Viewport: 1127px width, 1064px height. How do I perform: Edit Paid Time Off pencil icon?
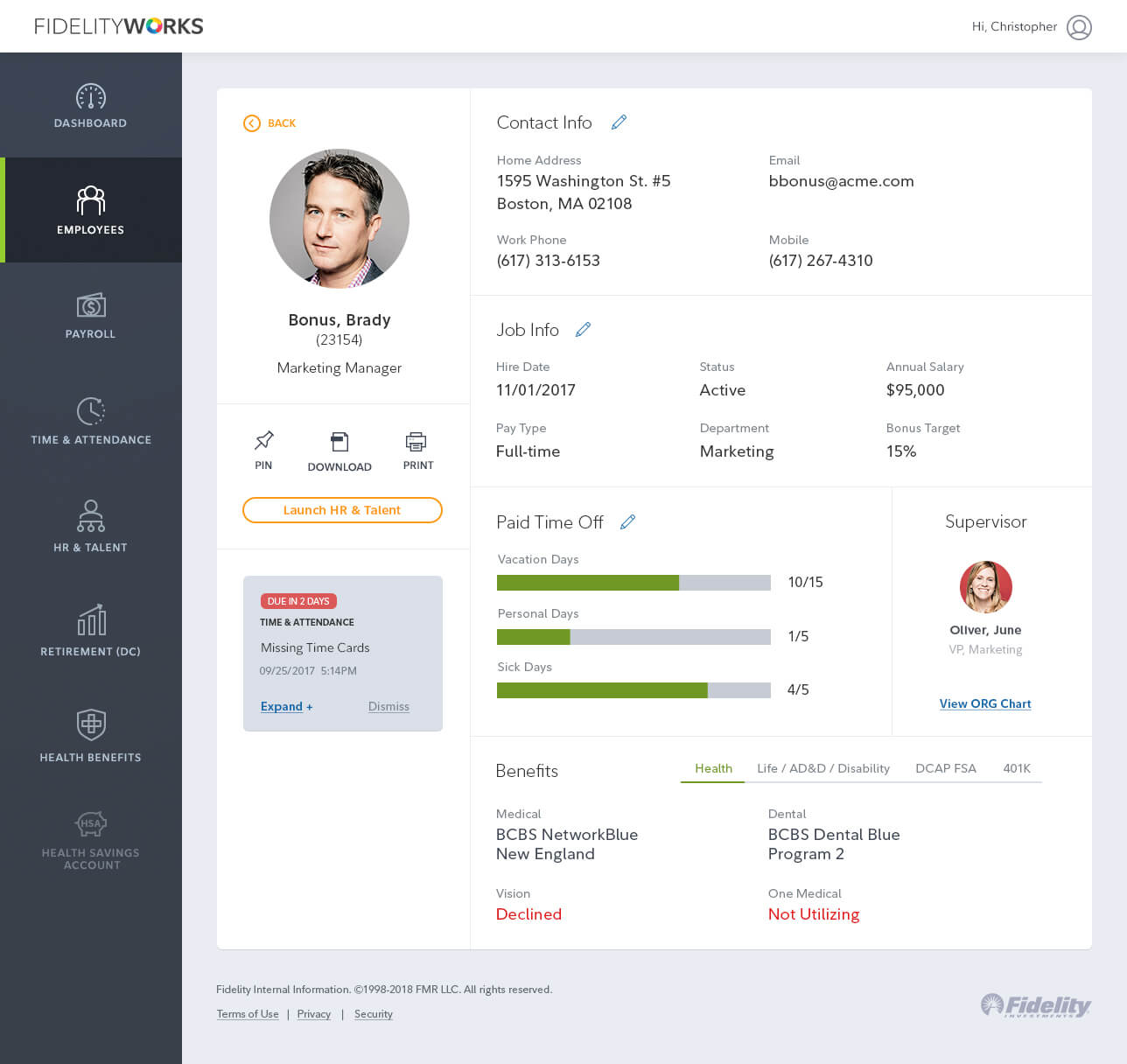pos(627,522)
